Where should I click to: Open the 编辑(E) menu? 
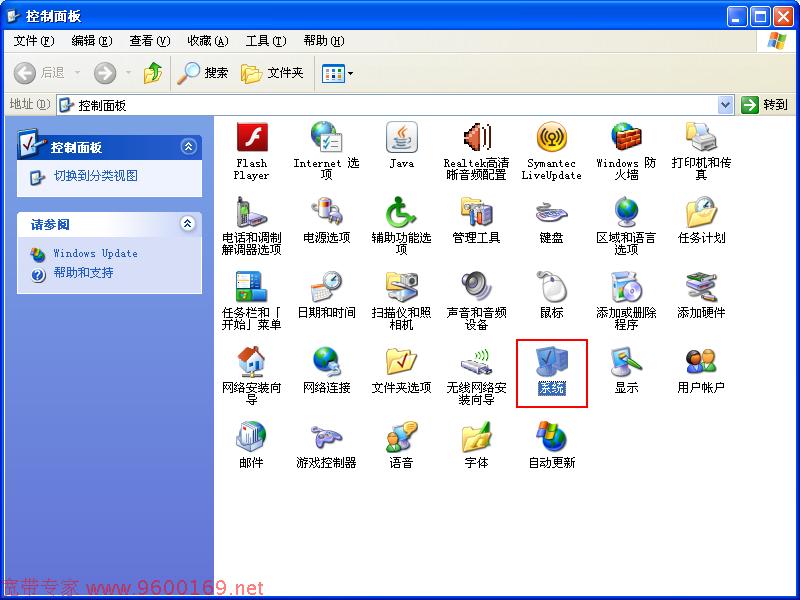coord(92,41)
